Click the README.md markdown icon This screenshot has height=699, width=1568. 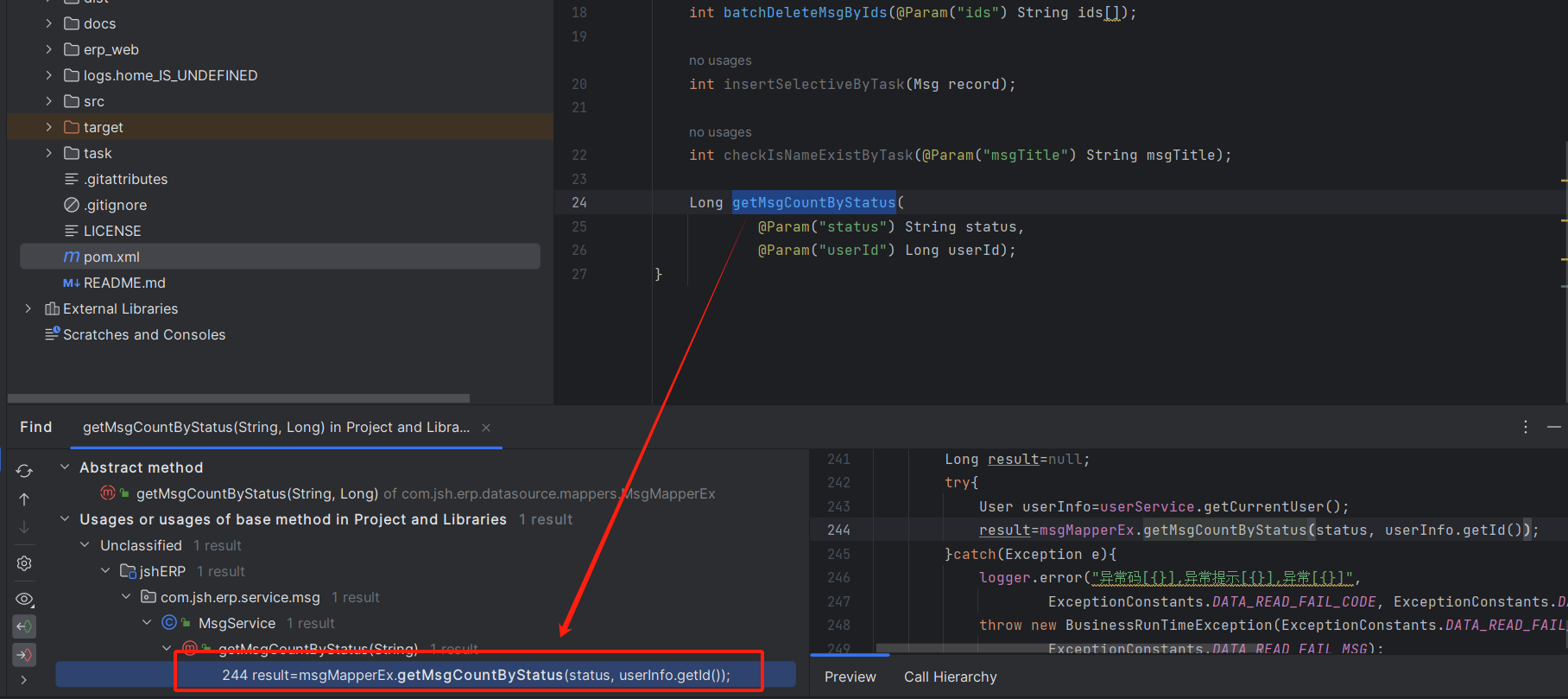(x=72, y=283)
